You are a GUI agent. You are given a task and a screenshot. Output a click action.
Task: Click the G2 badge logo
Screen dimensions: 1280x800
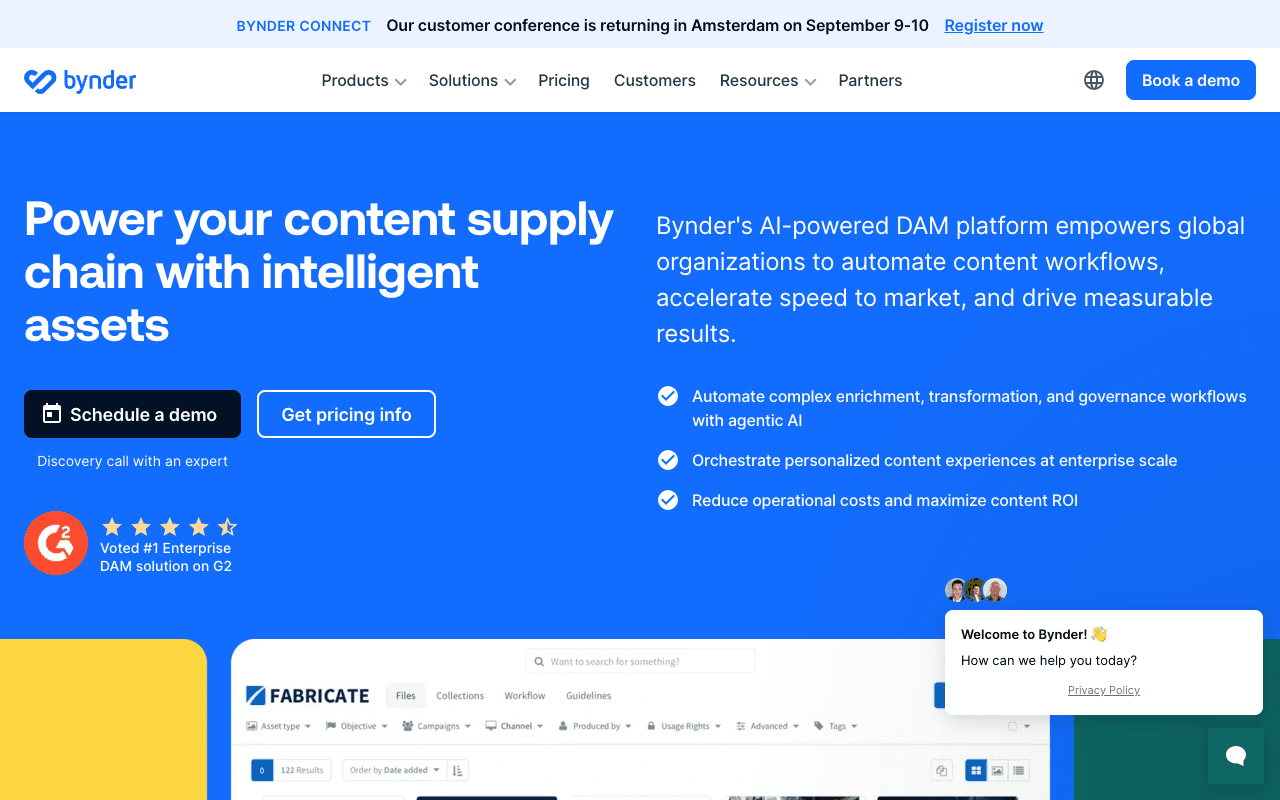pos(56,543)
